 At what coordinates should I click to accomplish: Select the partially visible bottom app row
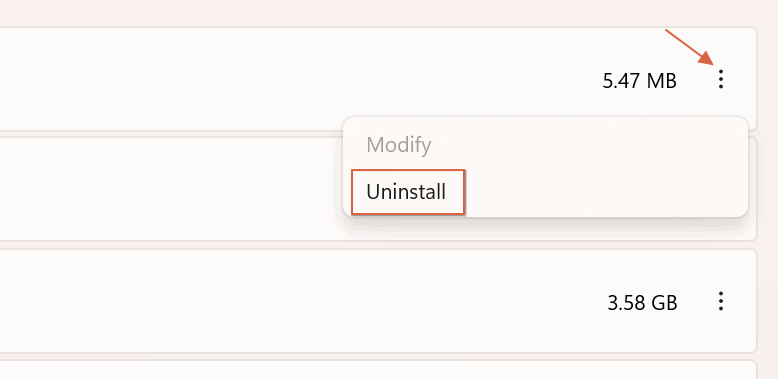click(x=378, y=370)
